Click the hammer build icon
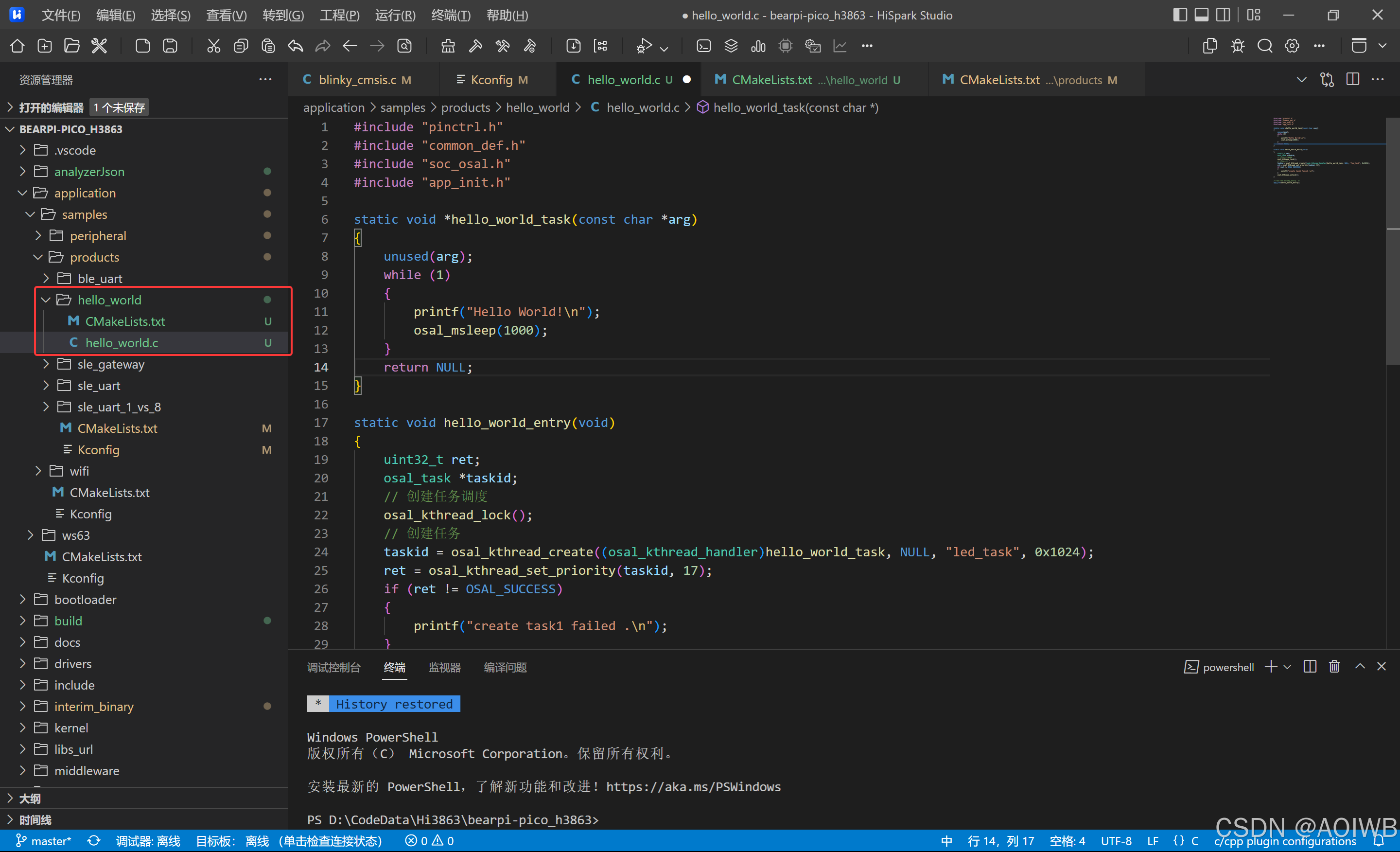1400x852 pixels. (475, 46)
